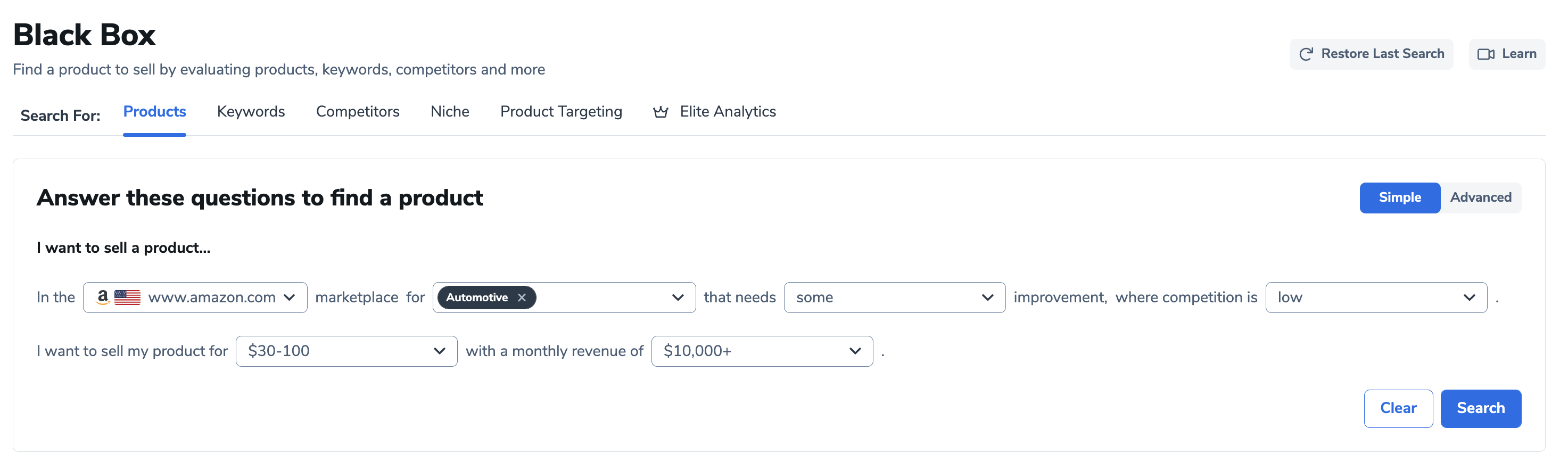
Task: Open the competition 'low' dropdown
Action: point(1376,298)
